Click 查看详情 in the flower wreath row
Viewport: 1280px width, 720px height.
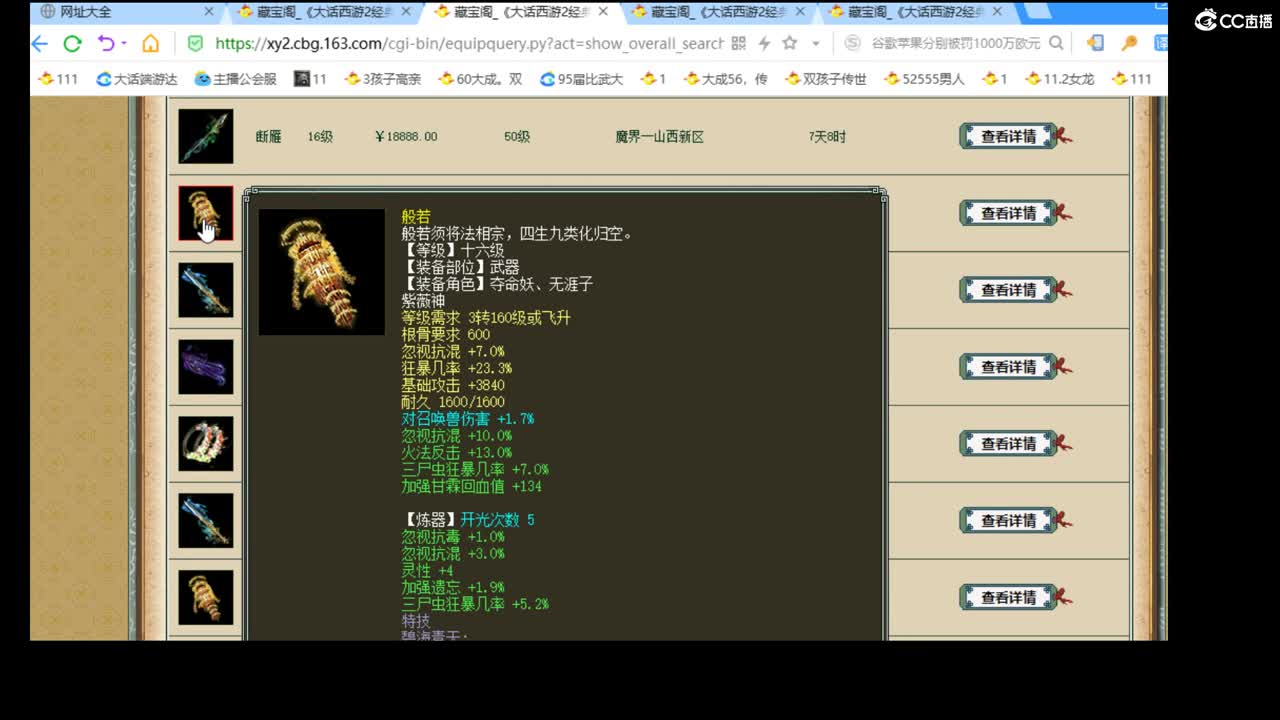(x=1008, y=444)
